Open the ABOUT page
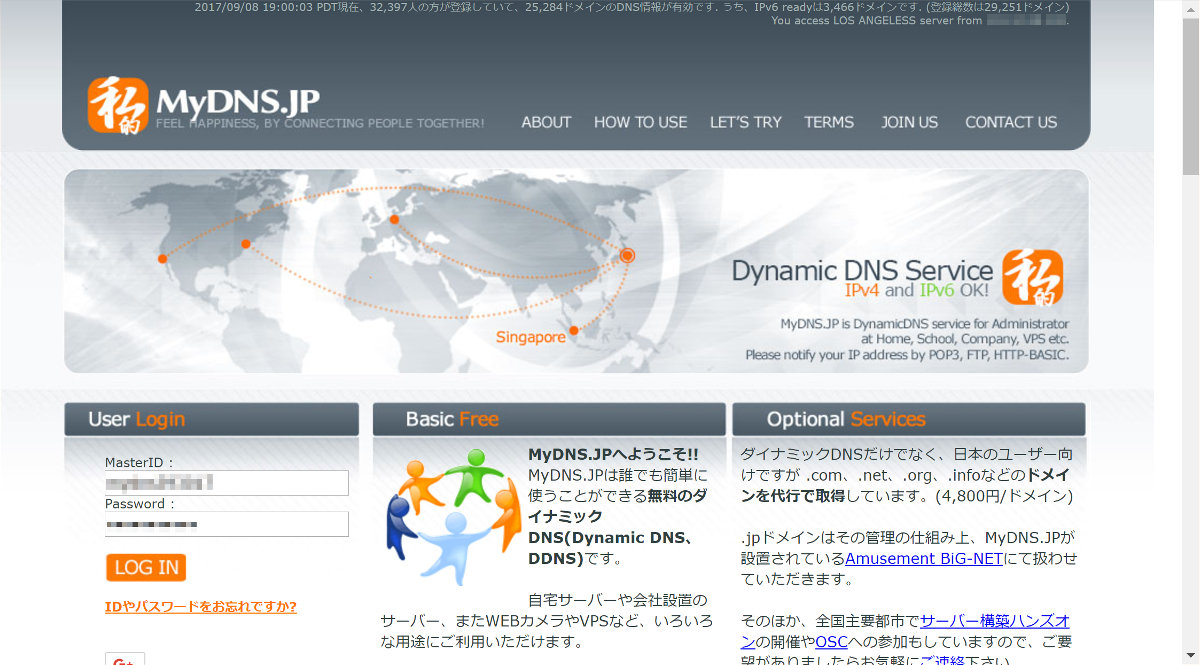 pos(546,122)
